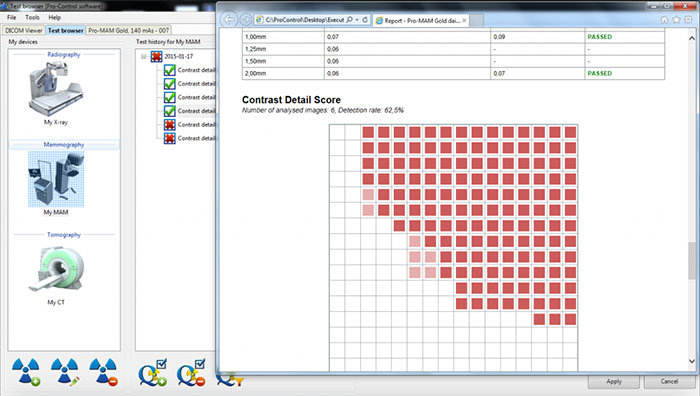The height and width of the screenshot is (396, 700).
Task: Open the Tools menu
Action: [32, 17]
